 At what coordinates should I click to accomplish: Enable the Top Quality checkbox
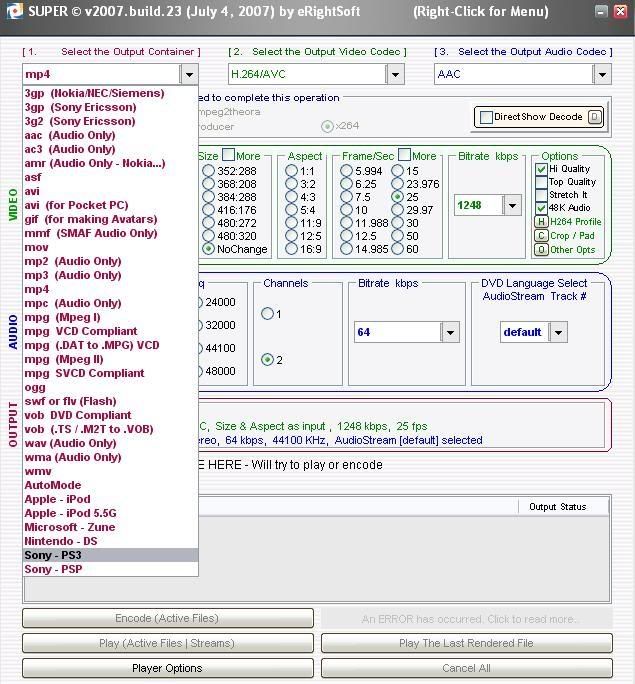tap(541, 182)
